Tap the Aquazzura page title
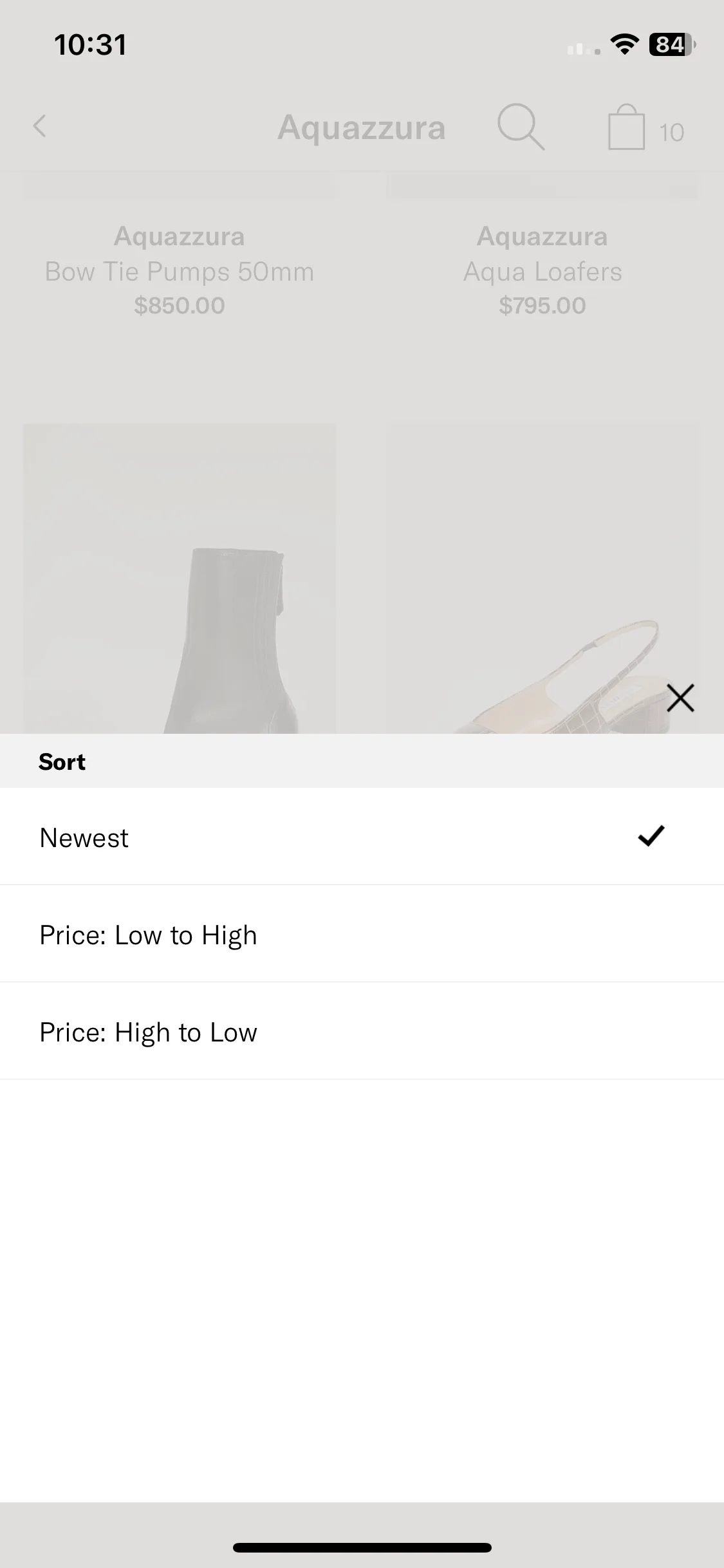This screenshot has width=724, height=1568. tap(361, 127)
